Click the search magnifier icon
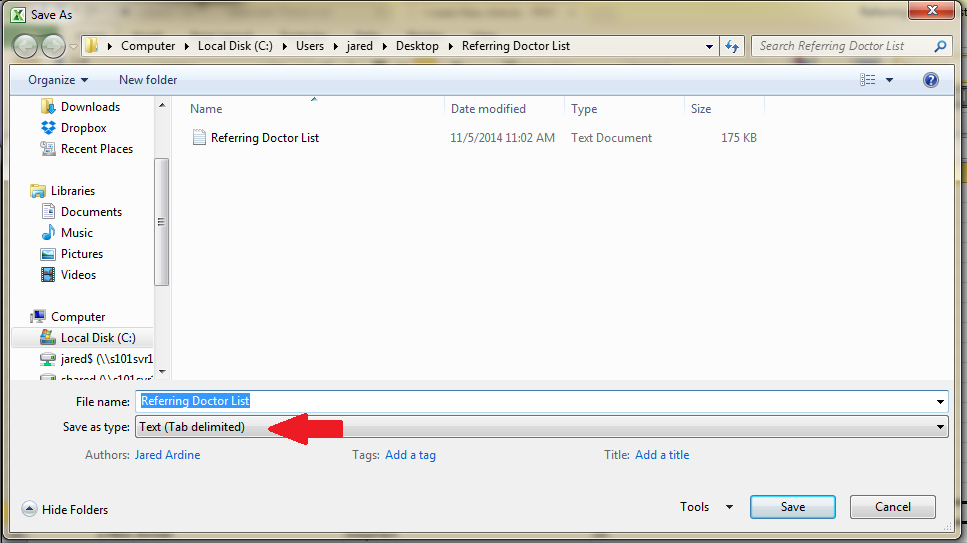 (940, 46)
